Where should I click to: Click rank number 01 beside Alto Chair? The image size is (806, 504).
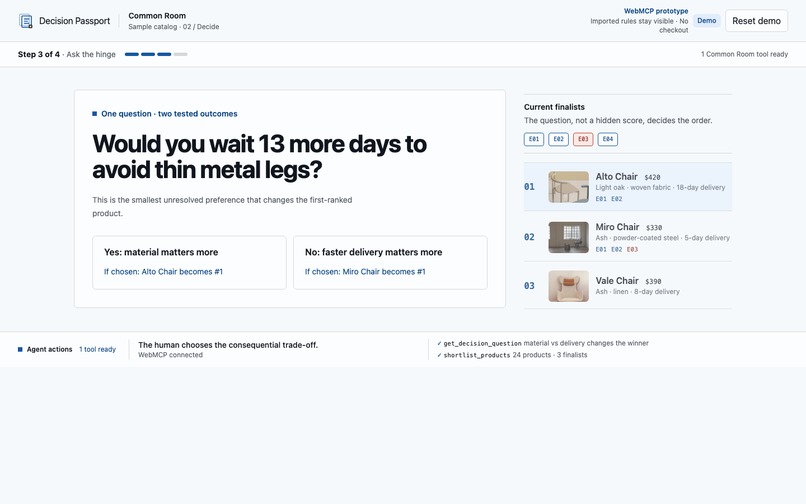pos(529,187)
